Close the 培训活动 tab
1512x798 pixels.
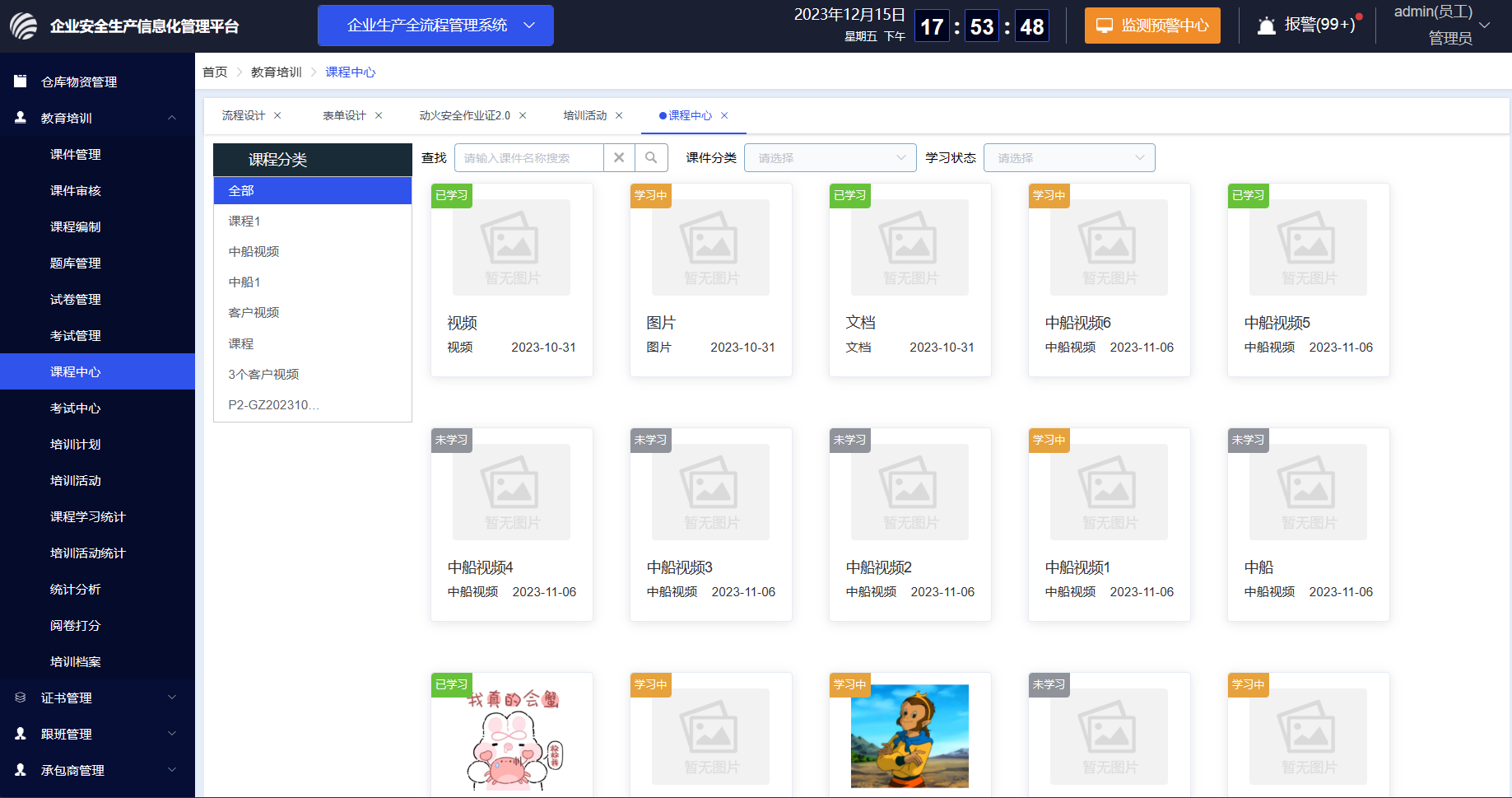619,115
